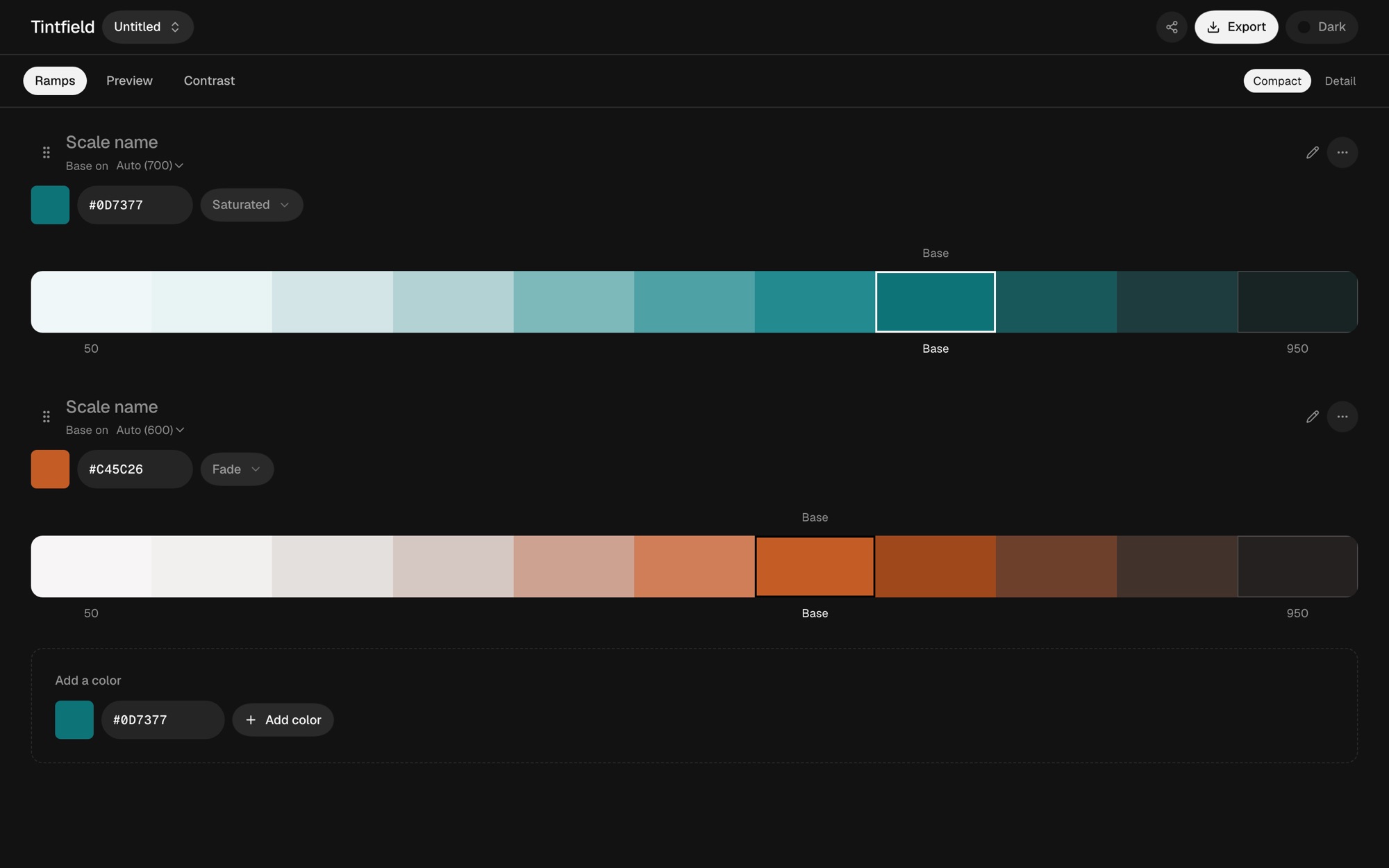Toggle the Dark mode switch
Image resolution: width=1389 pixels, height=868 pixels.
click(x=1322, y=27)
